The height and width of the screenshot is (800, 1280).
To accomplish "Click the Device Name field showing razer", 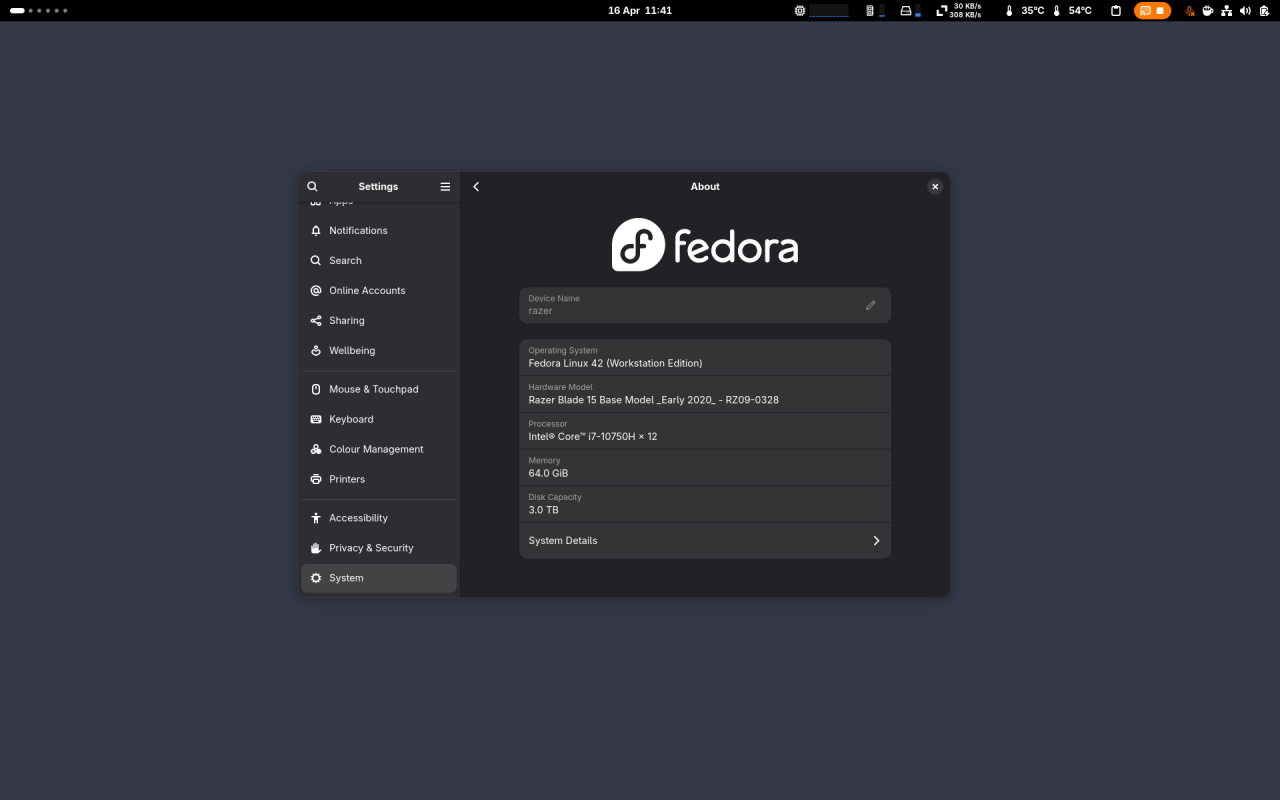I will click(690, 305).
